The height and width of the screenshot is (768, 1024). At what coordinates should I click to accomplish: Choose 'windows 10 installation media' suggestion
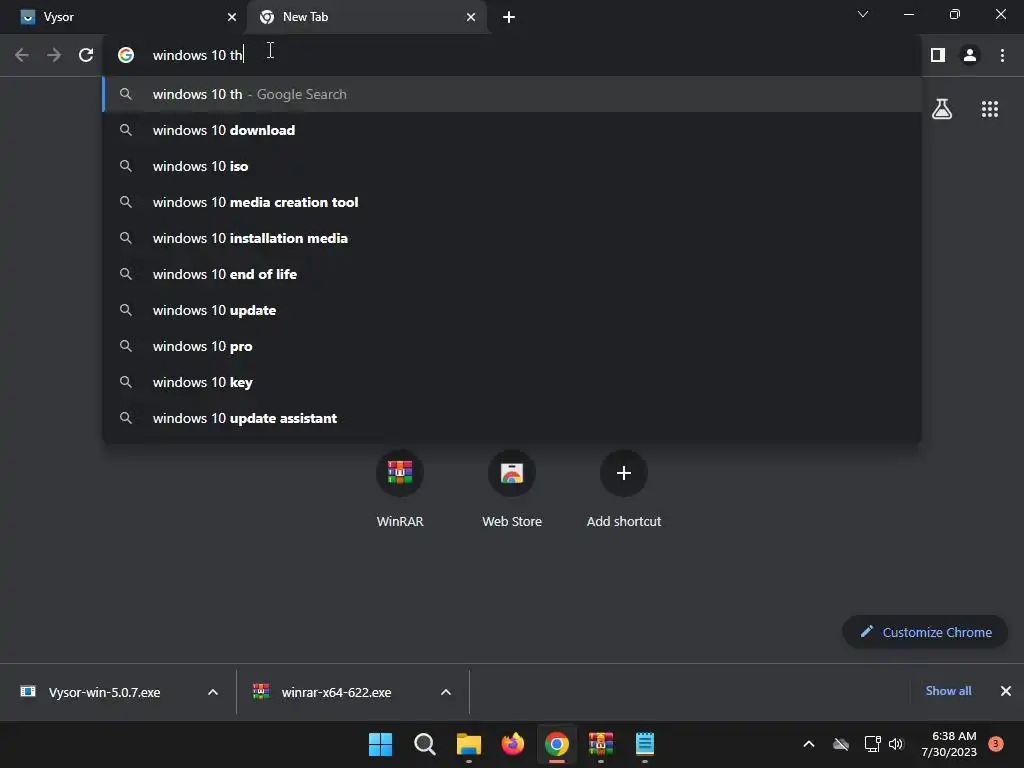click(x=512, y=238)
